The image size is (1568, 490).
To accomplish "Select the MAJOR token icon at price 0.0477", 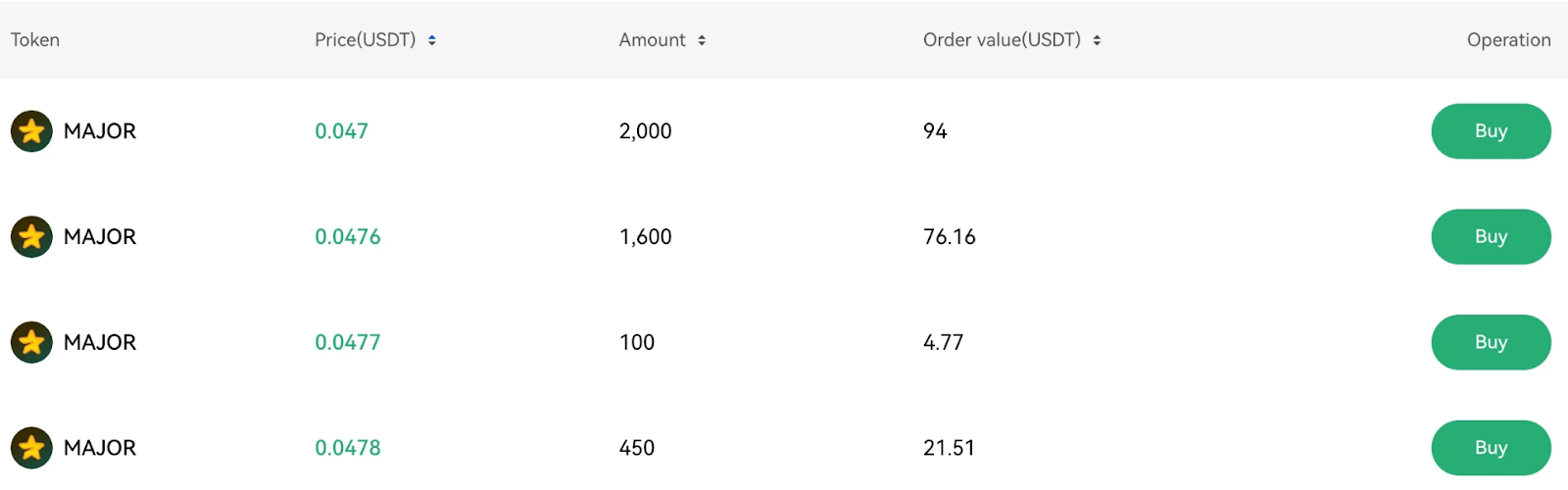I will pos(31,342).
